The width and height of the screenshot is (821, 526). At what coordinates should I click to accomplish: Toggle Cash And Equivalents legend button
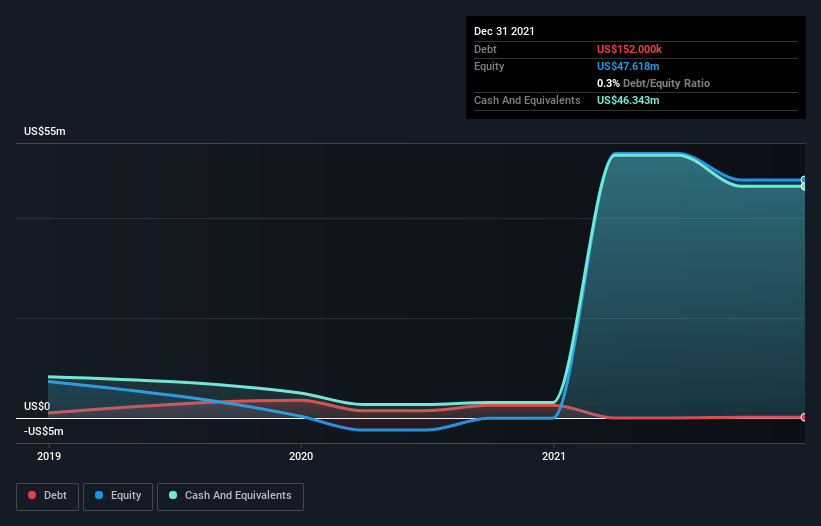(x=230, y=496)
